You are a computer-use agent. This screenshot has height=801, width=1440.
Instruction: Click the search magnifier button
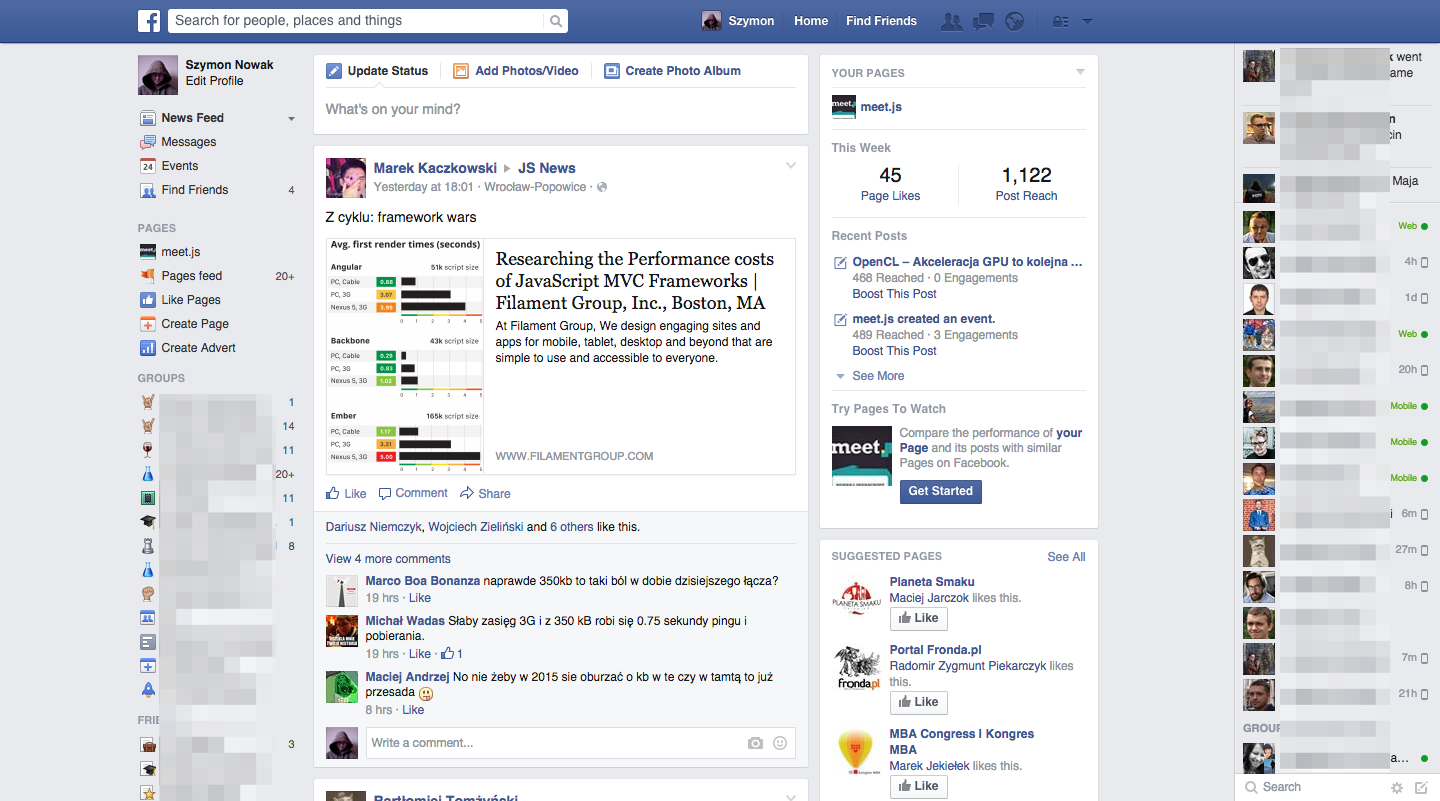[x=556, y=21]
